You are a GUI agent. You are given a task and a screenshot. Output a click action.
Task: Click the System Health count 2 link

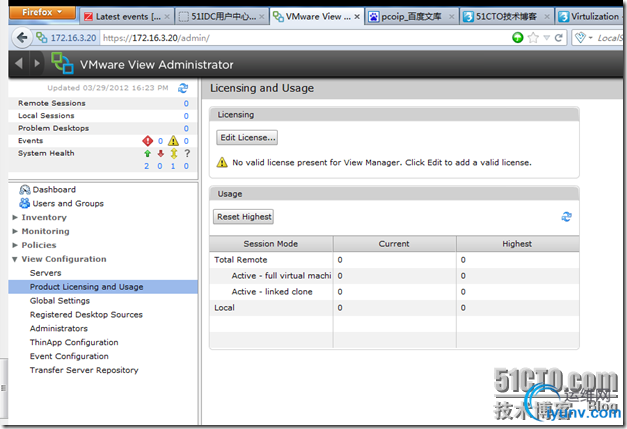pyautogui.click(x=147, y=166)
